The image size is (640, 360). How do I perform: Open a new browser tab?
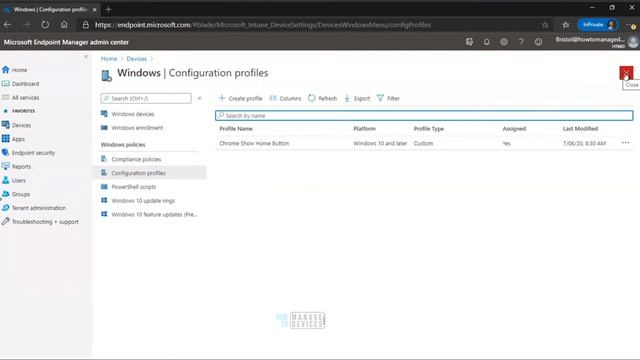[108, 9]
